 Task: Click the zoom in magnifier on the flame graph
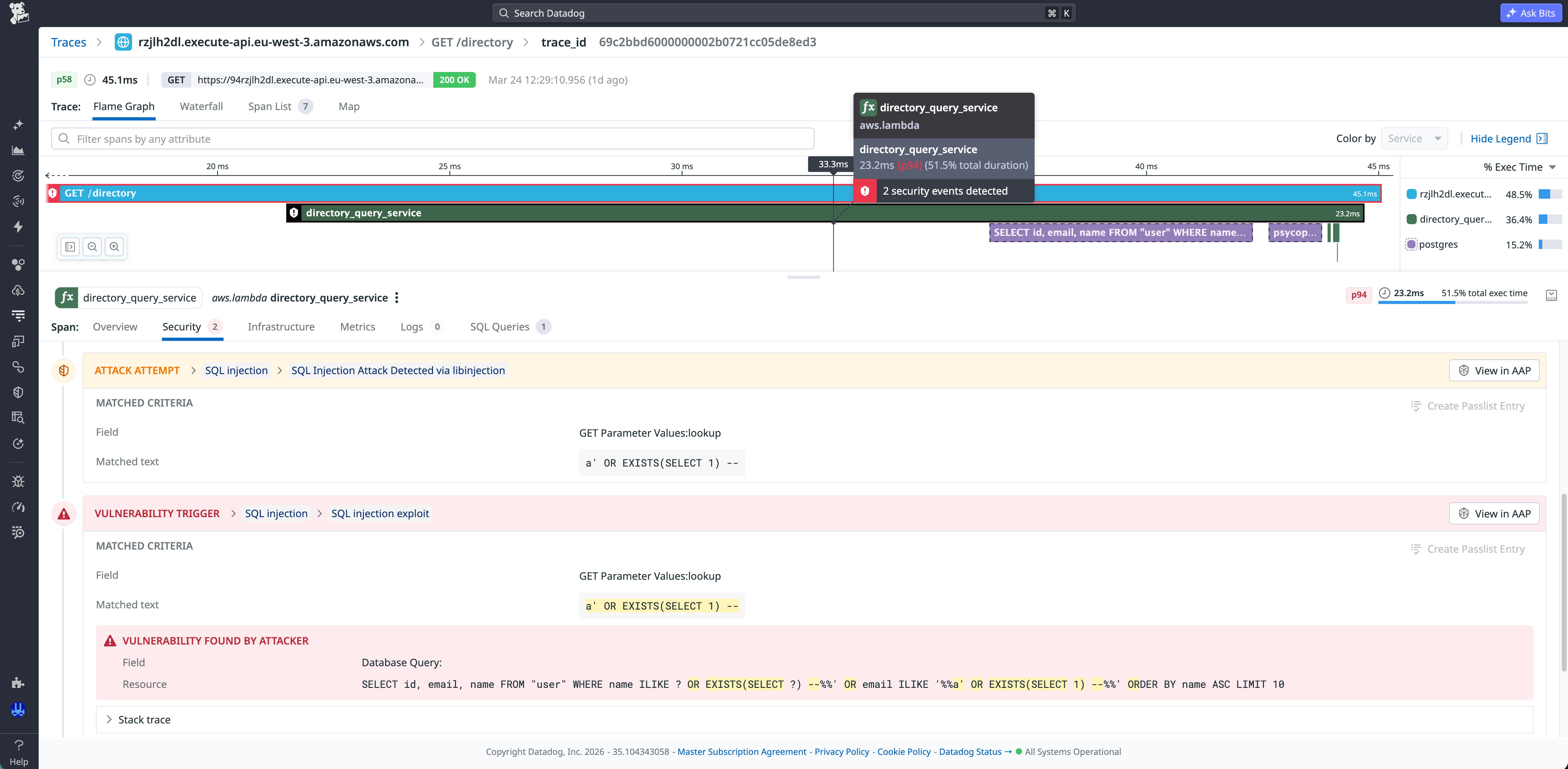point(114,246)
